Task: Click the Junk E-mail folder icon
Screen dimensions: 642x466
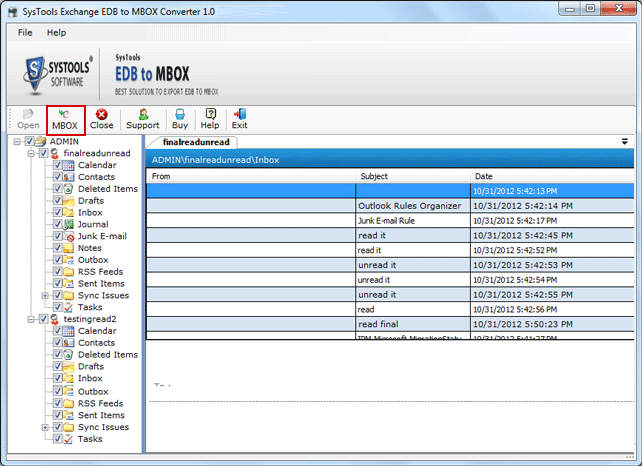Action: (68, 236)
